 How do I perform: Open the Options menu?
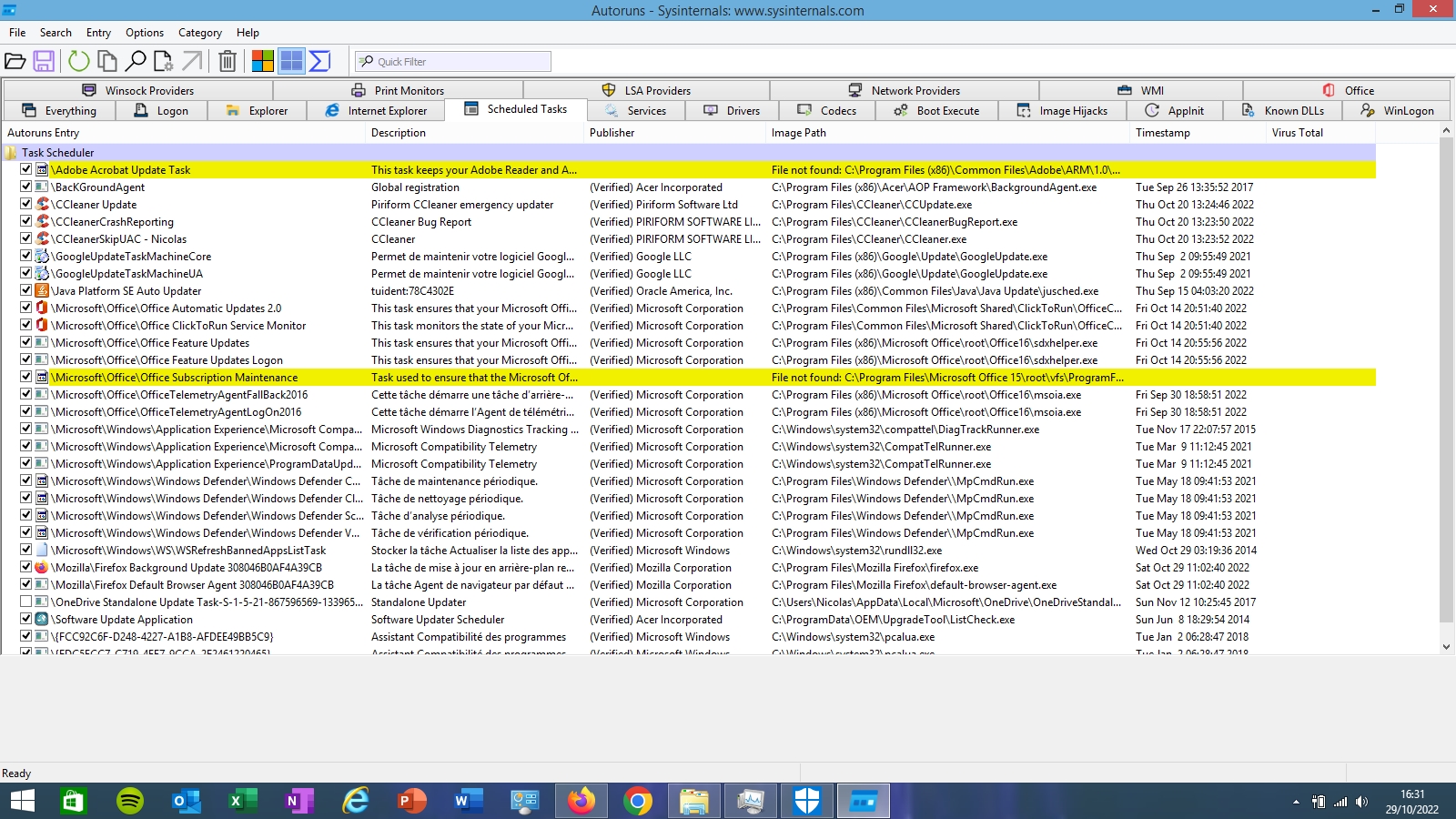pos(145,33)
